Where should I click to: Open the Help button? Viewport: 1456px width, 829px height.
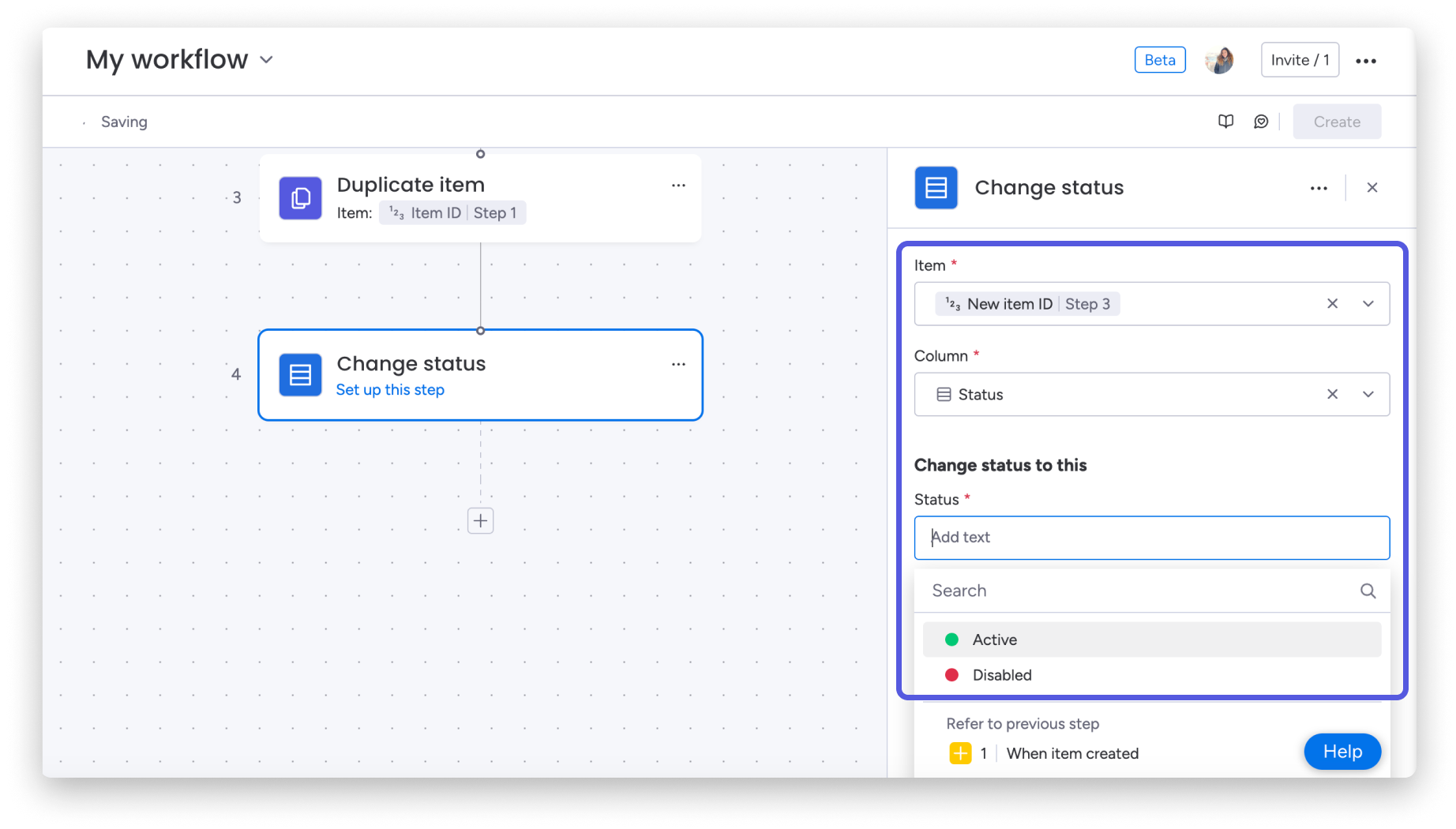(x=1342, y=752)
